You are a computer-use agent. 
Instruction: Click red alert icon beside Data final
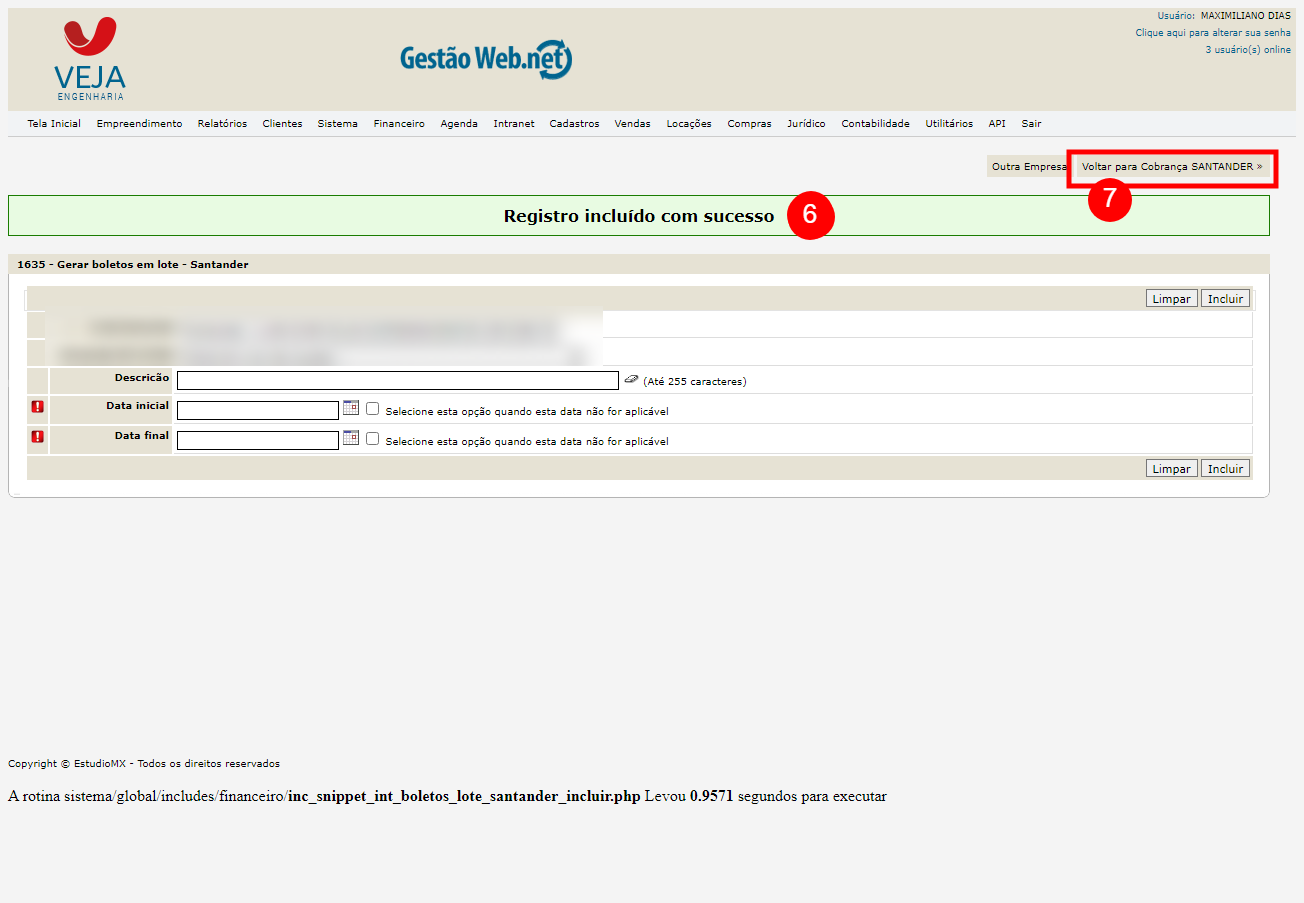tap(38, 437)
